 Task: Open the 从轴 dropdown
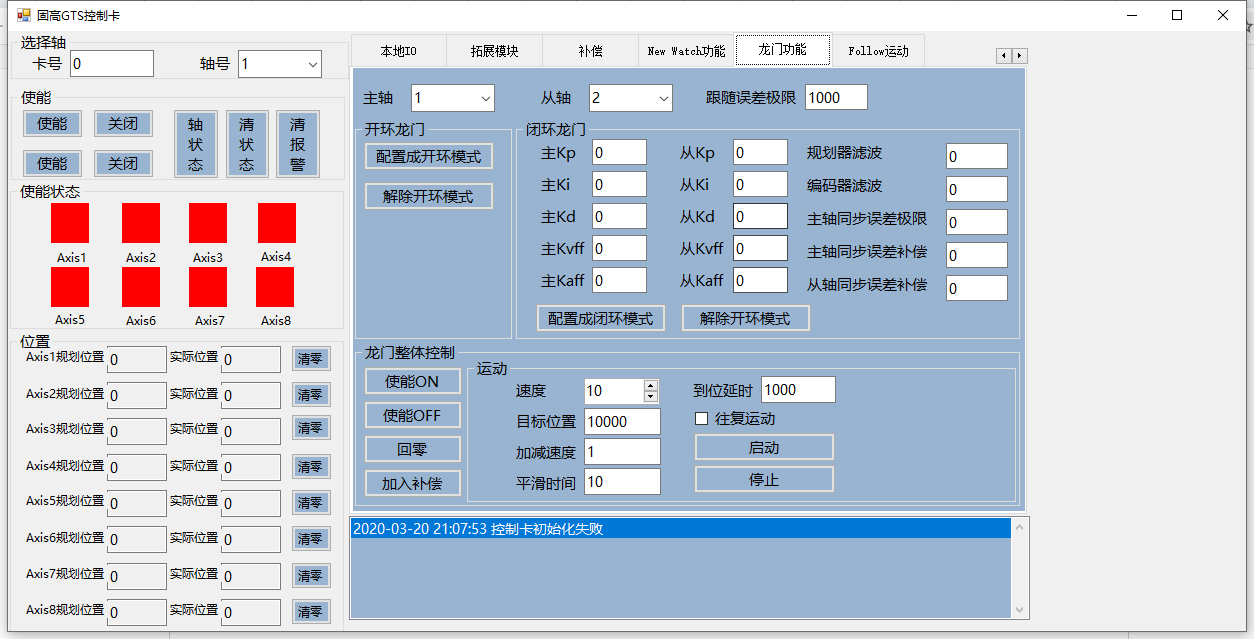(x=664, y=98)
